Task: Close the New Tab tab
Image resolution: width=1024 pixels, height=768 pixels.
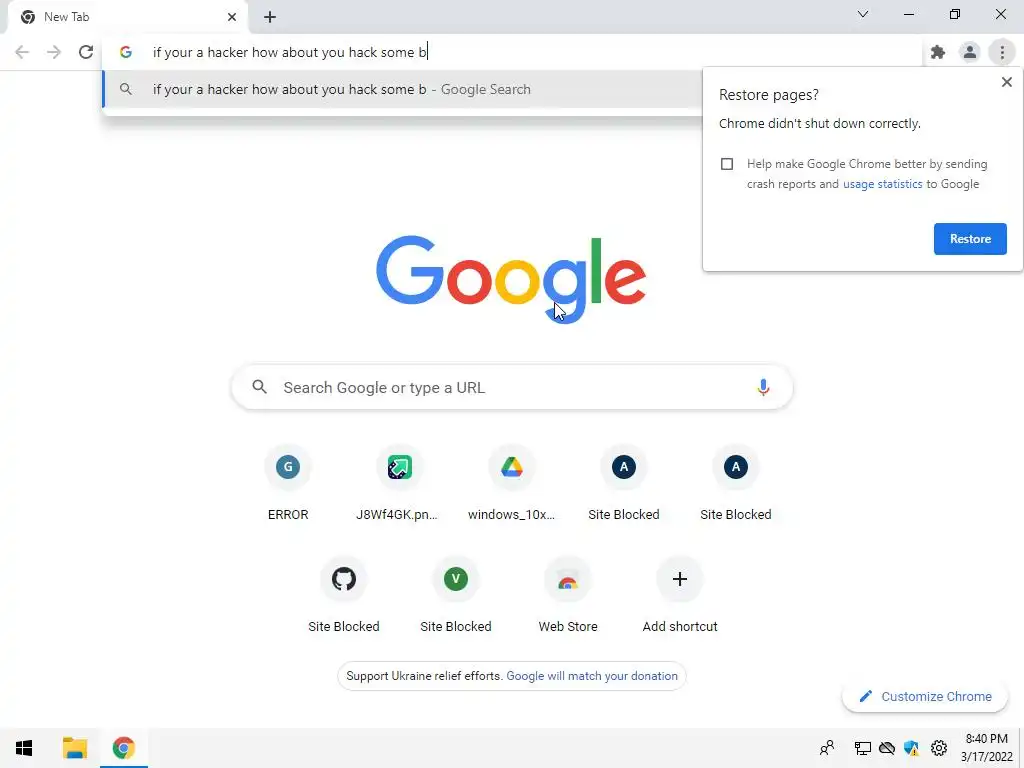Action: [x=232, y=17]
